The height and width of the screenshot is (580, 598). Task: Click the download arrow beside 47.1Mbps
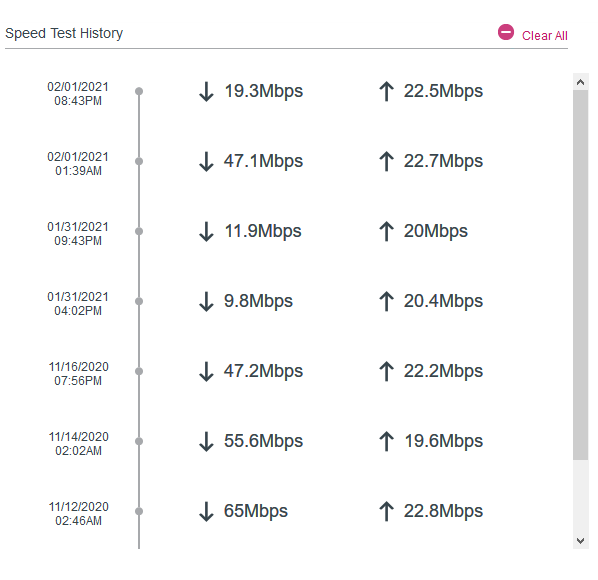pyautogui.click(x=206, y=162)
